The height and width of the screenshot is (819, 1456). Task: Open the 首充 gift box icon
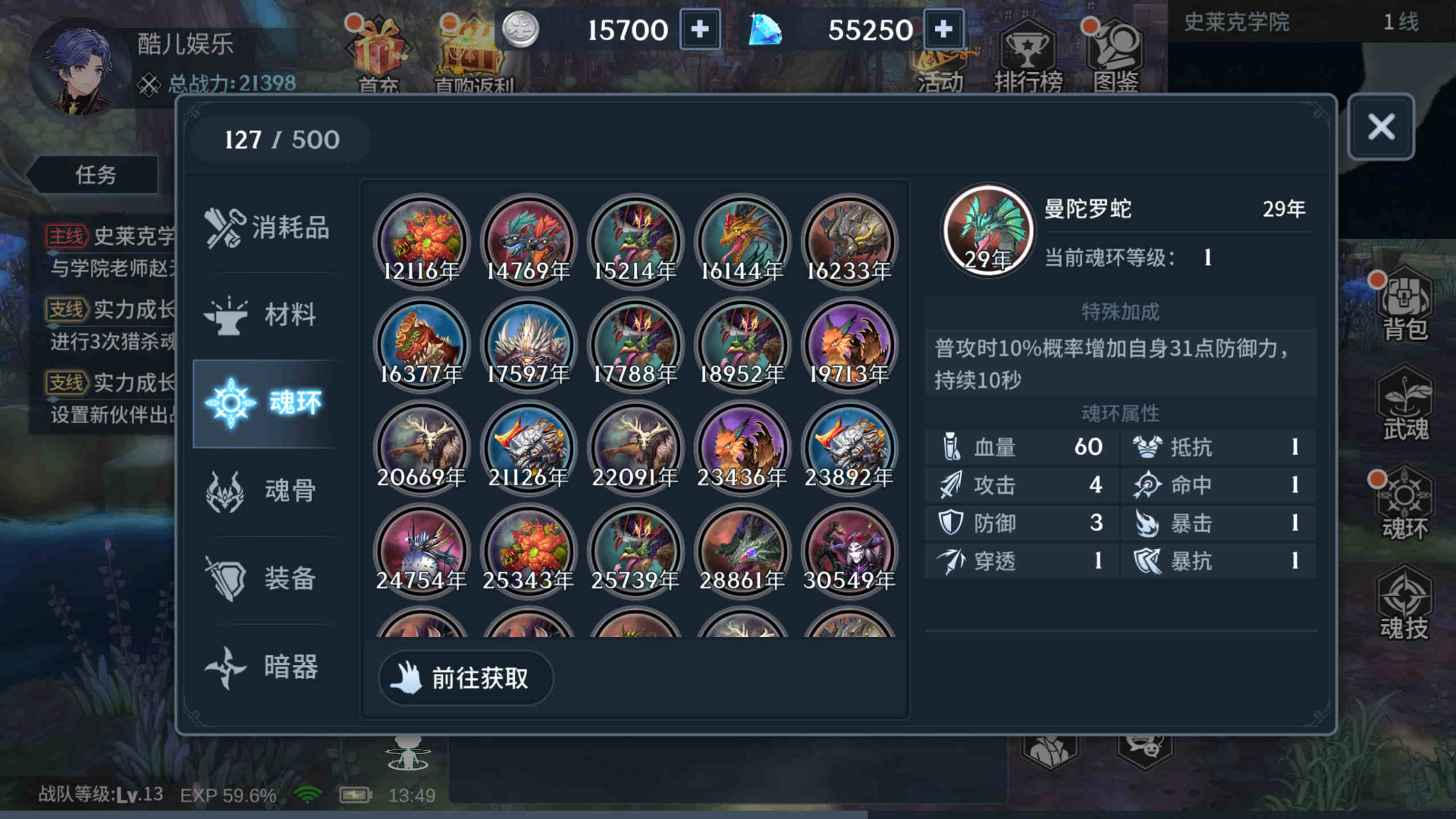(x=378, y=54)
